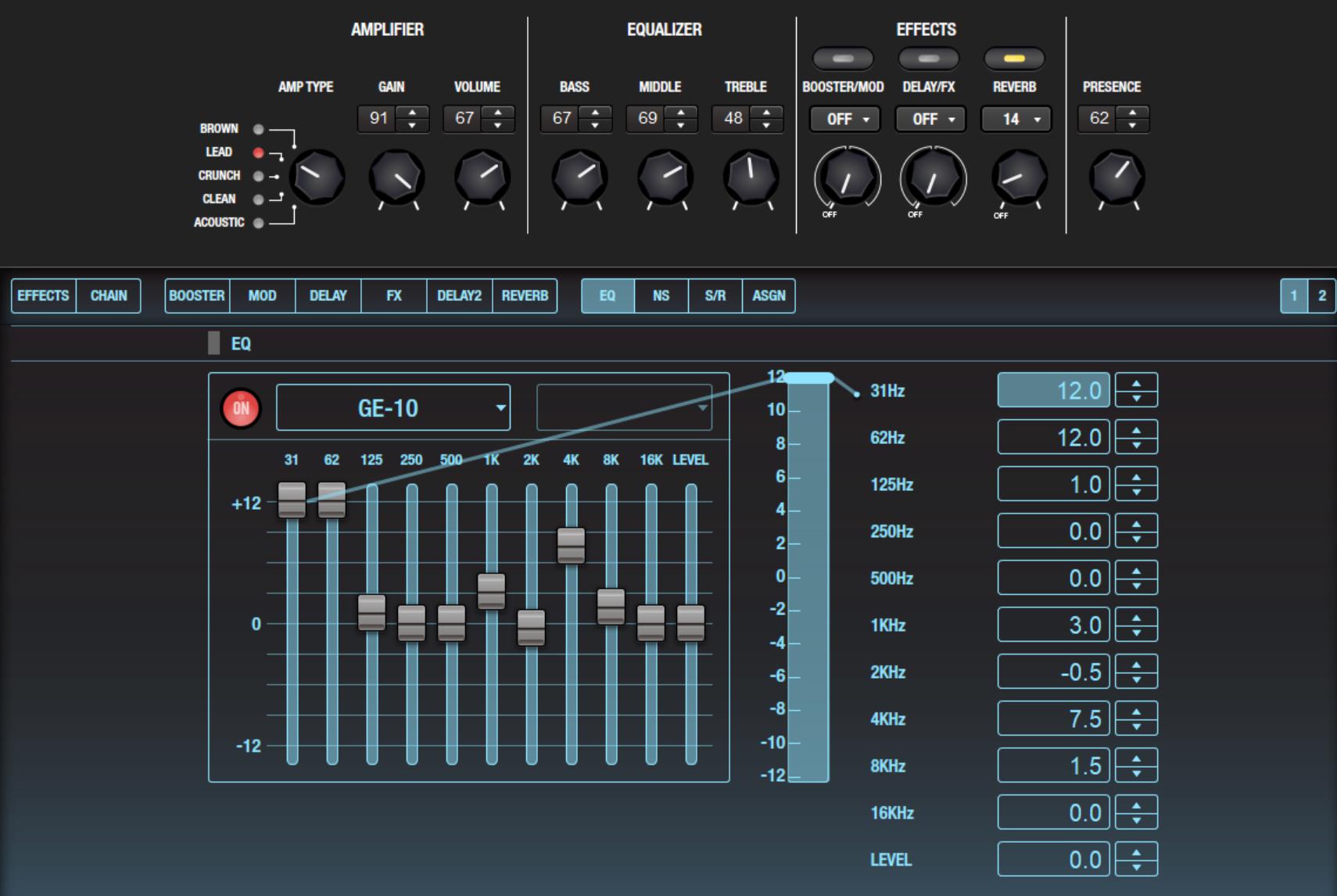Screen dimensions: 1337x896
Task: Click the 2KHz value stepper arrows
Action: point(1137,672)
